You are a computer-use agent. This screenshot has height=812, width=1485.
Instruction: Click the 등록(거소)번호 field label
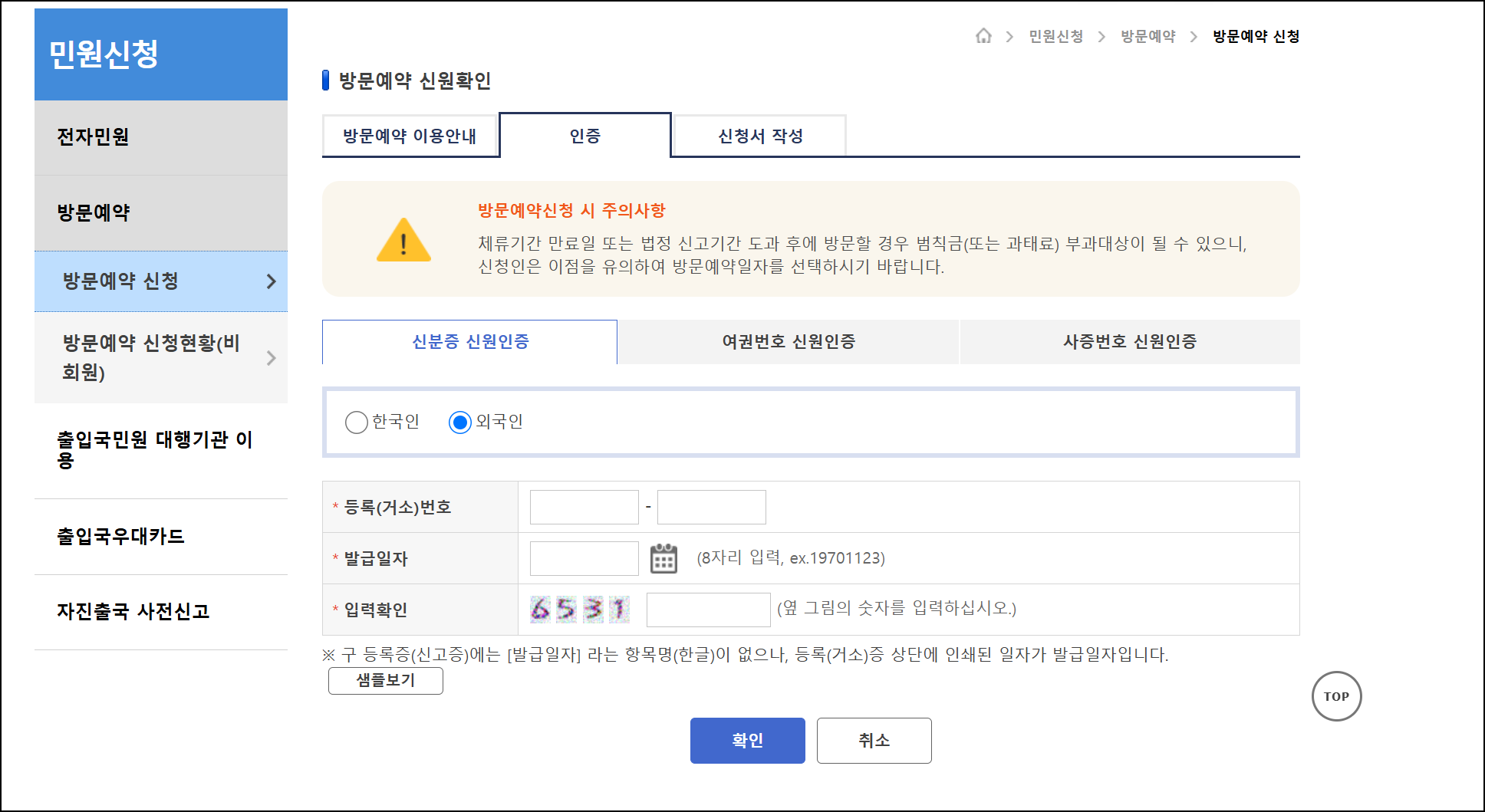coord(397,507)
